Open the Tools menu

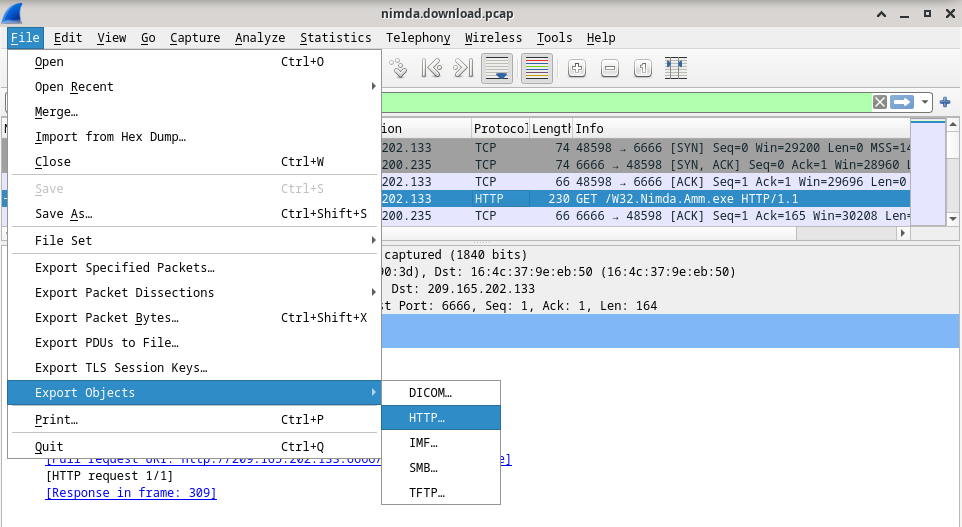555,38
